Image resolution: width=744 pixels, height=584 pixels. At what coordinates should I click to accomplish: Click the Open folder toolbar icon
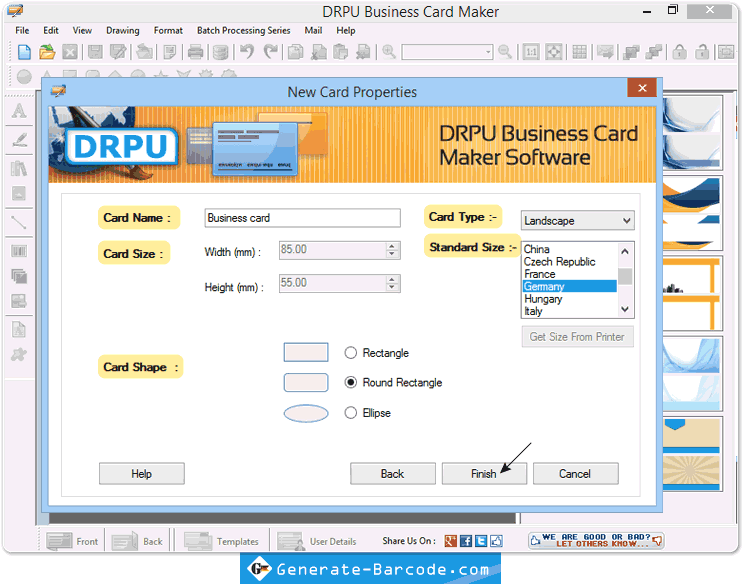(47, 52)
